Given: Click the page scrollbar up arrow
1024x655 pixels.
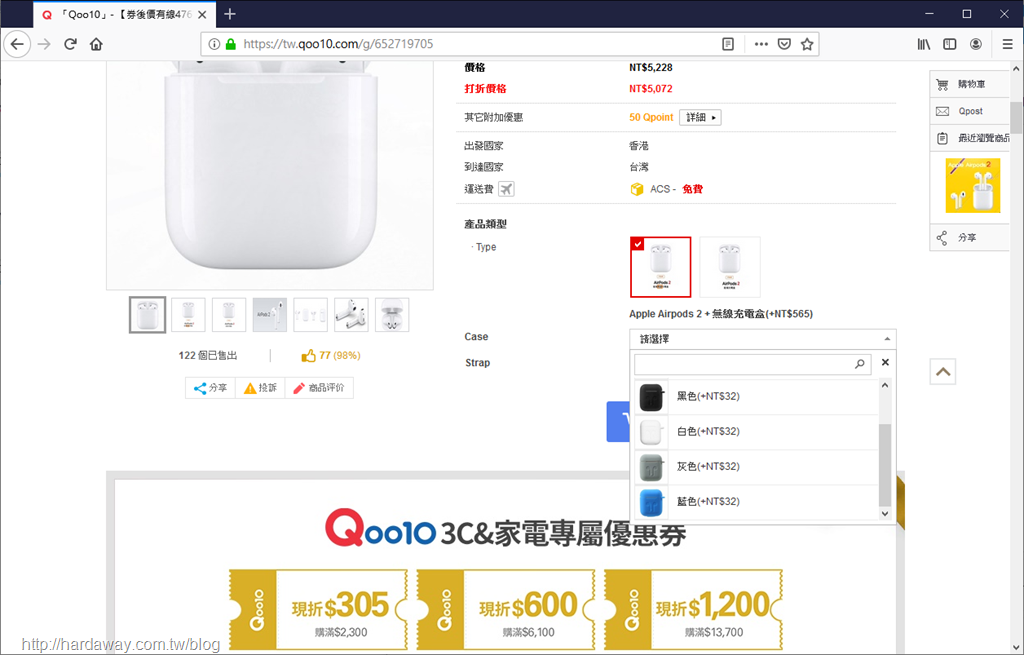Looking at the screenshot, I should [x=1016, y=68].
